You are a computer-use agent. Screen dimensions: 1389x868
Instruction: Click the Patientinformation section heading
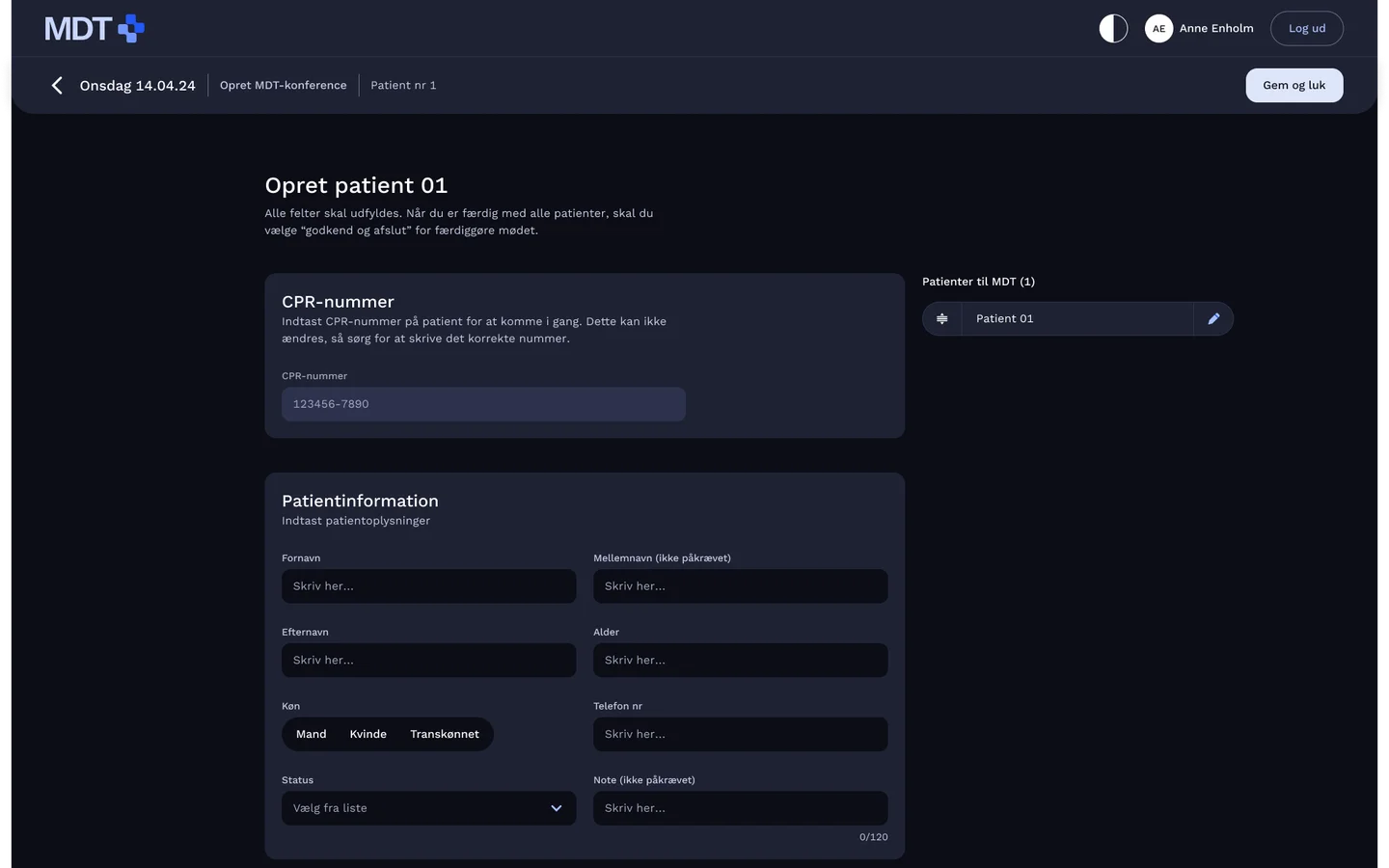pyautogui.click(x=360, y=502)
